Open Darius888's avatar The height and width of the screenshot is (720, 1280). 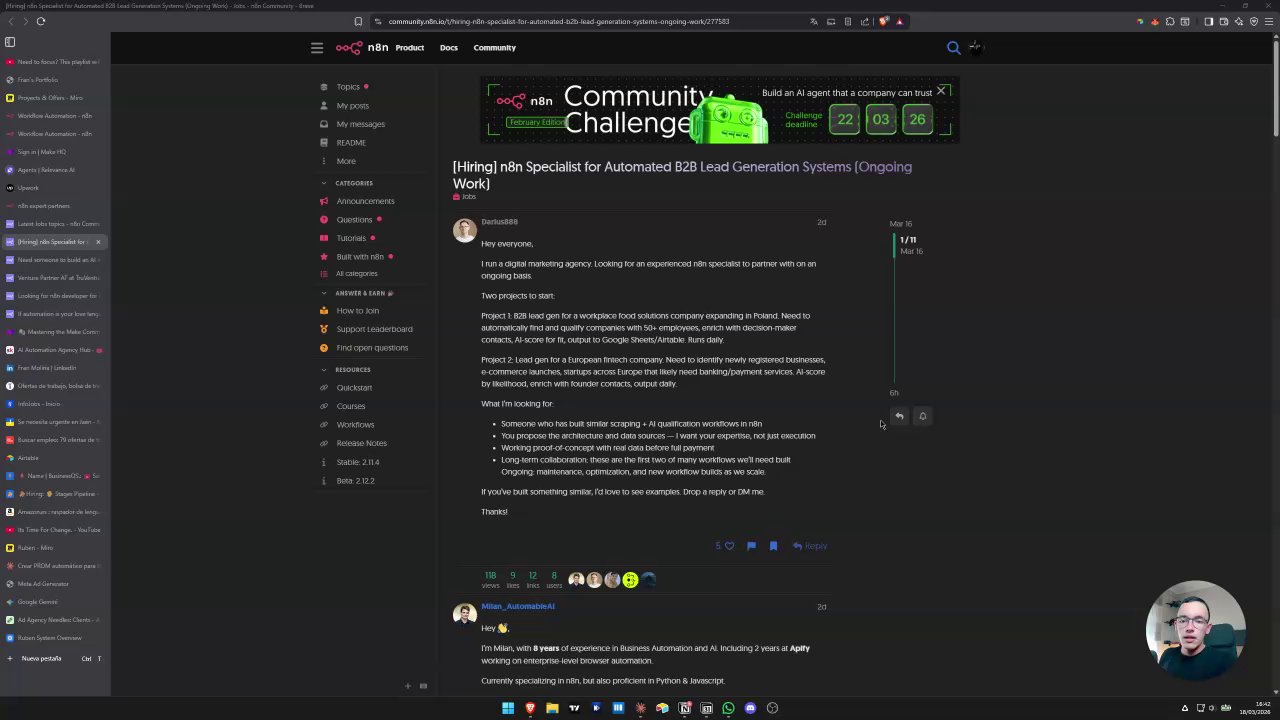[464, 230]
